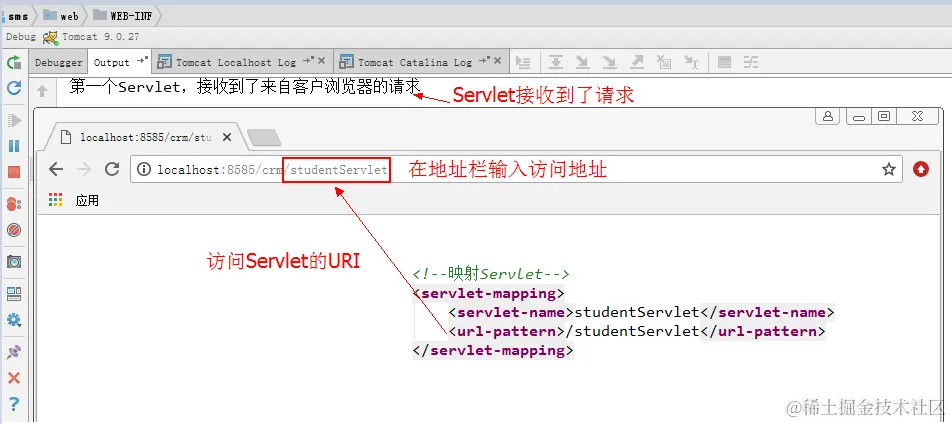Click the Force Step Into icon
Image resolution: width=952 pixels, height=424 pixels.
[x=610, y=62]
